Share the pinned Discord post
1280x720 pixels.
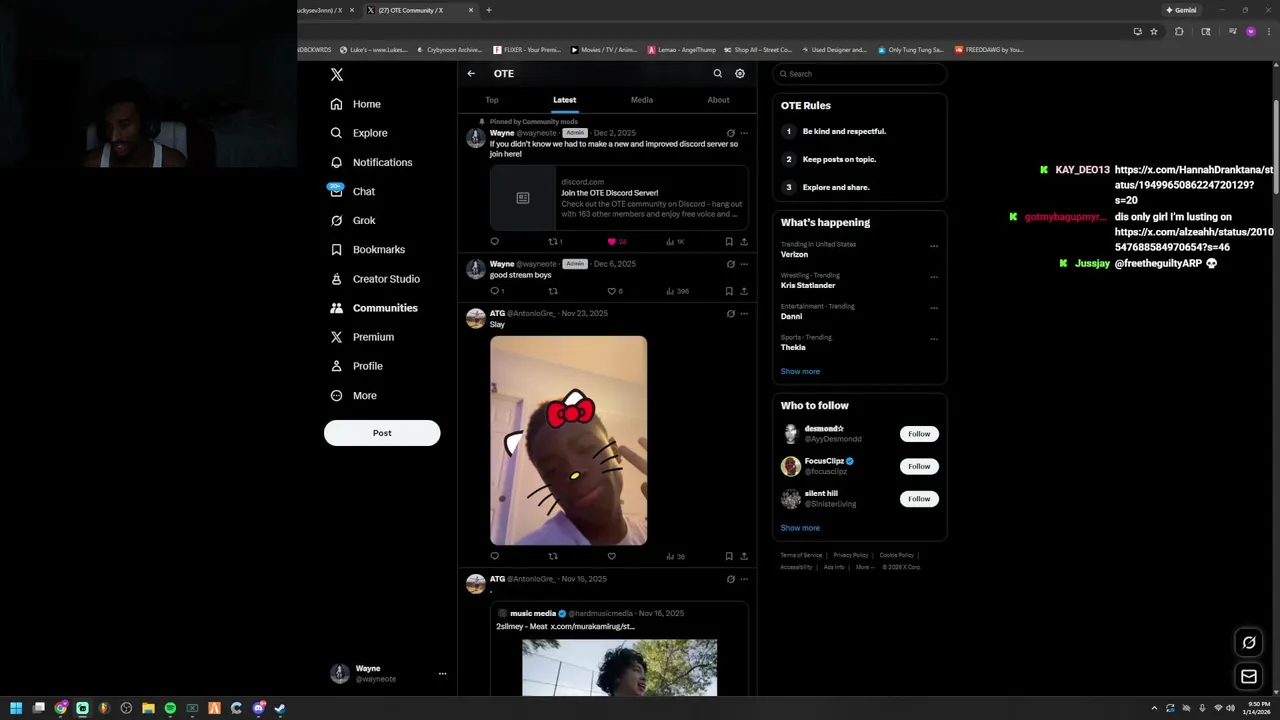pyautogui.click(x=743, y=241)
